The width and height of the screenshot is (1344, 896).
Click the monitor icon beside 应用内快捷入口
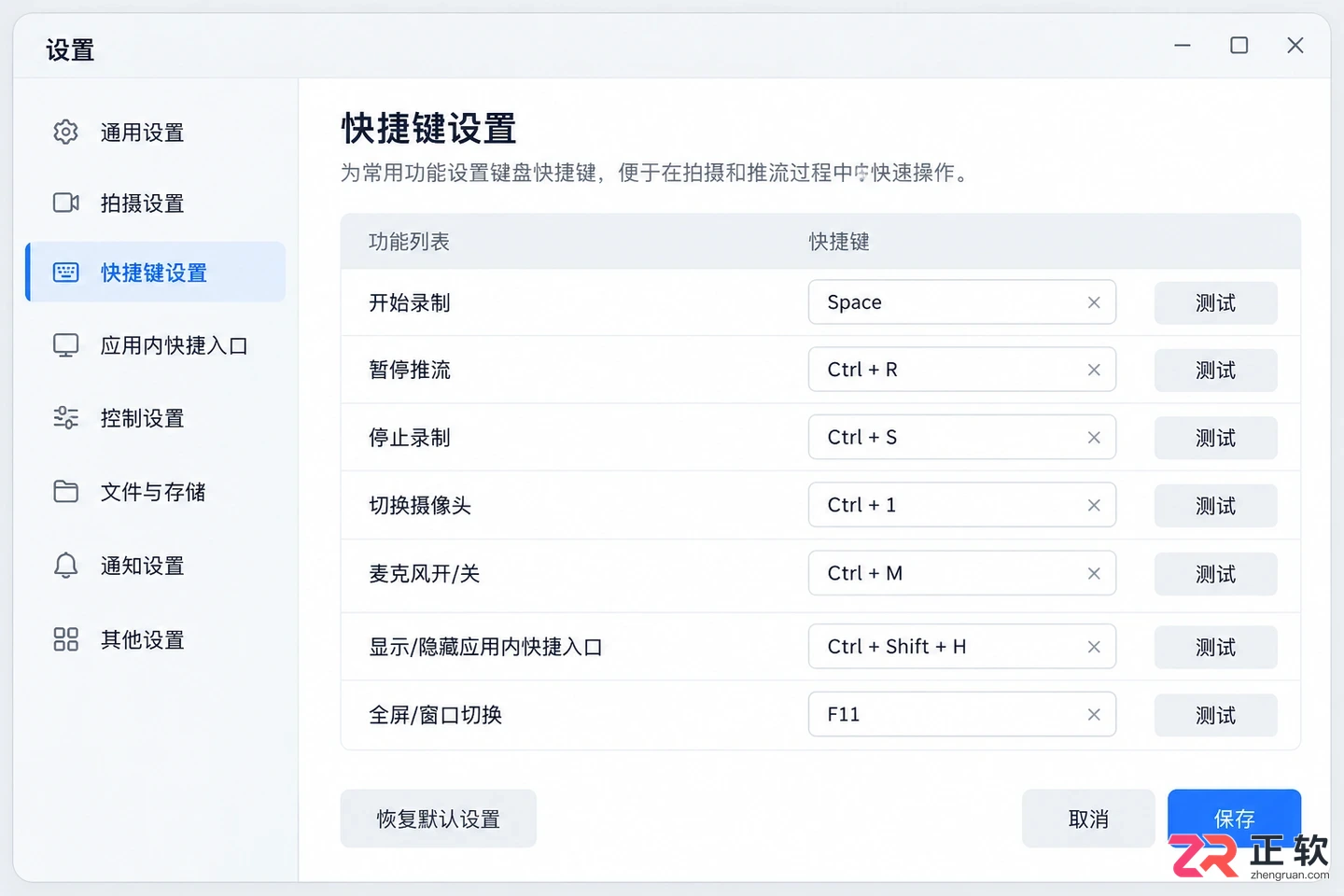pyautogui.click(x=65, y=345)
